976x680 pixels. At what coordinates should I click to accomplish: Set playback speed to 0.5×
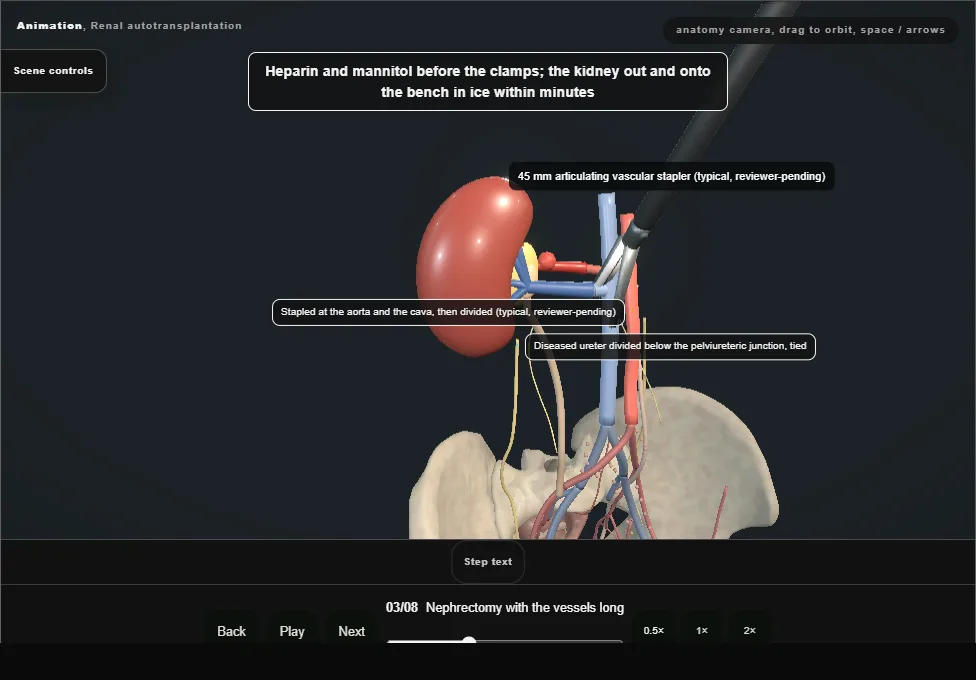pyautogui.click(x=654, y=630)
